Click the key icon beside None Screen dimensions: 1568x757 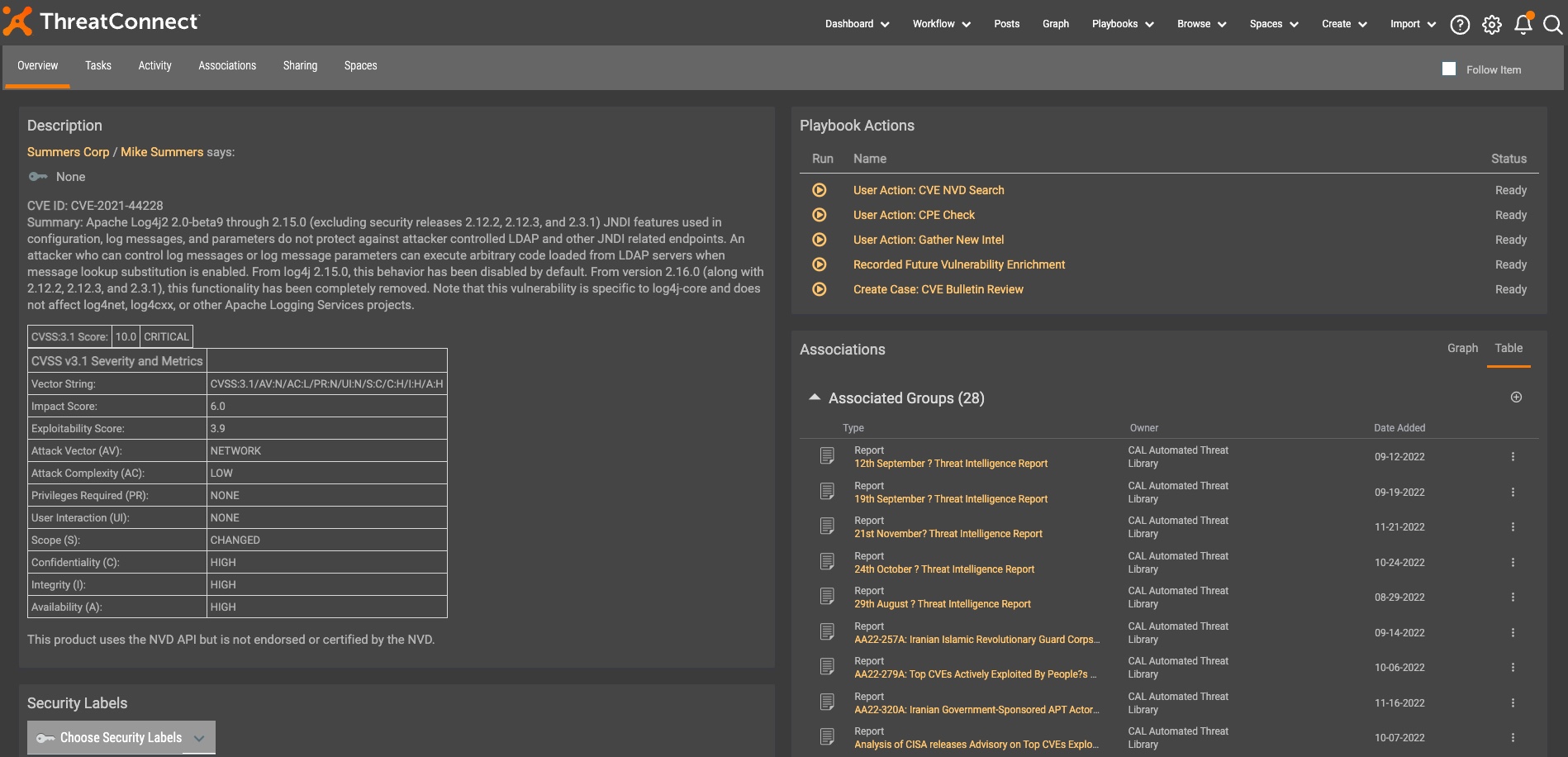click(x=38, y=177)
